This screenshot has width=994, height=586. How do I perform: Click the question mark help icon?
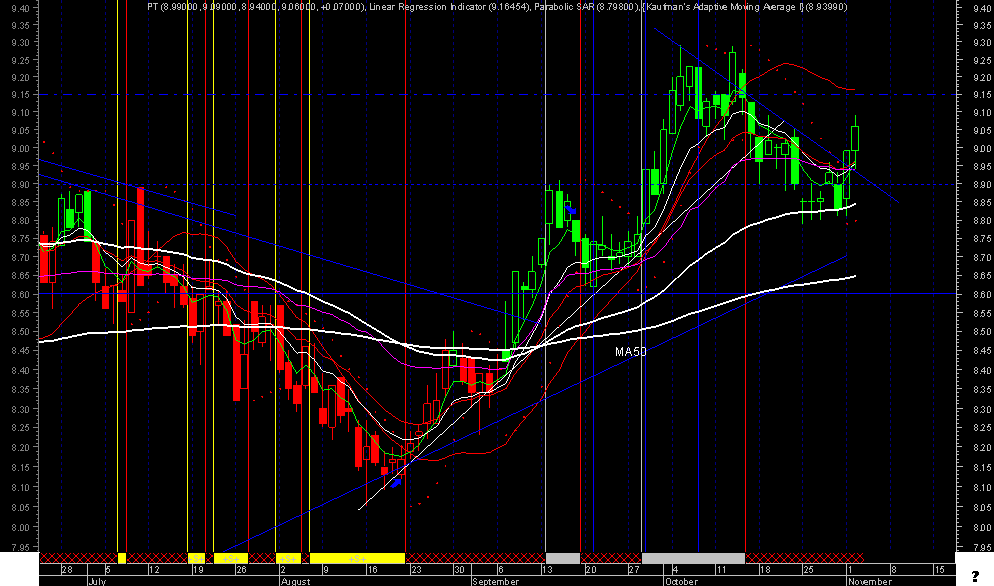(x=976, y=576)
